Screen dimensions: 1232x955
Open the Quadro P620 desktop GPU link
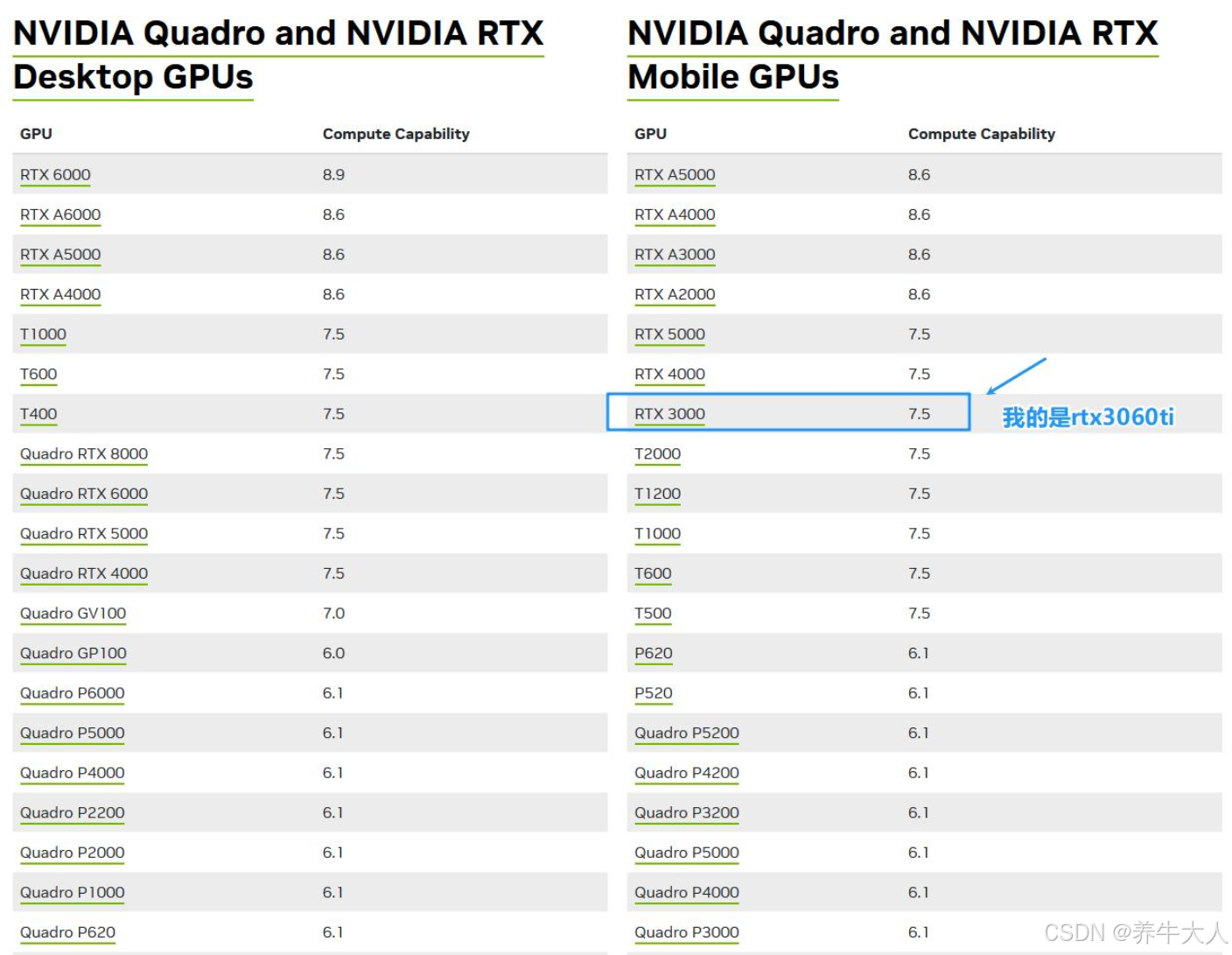[67, 931]
